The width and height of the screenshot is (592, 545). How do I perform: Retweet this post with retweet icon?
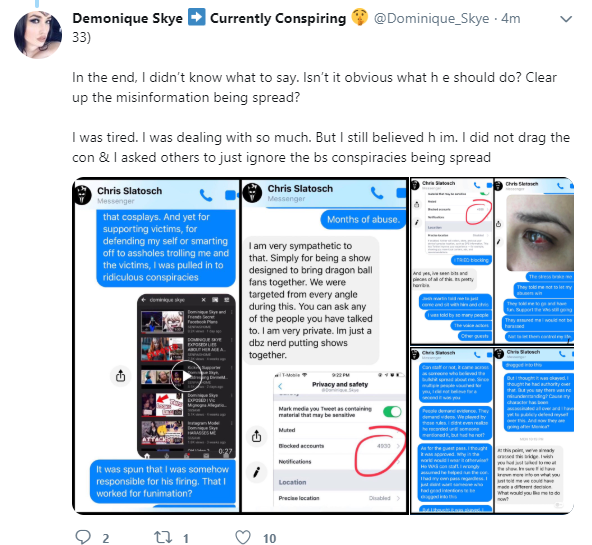point(163,537)
